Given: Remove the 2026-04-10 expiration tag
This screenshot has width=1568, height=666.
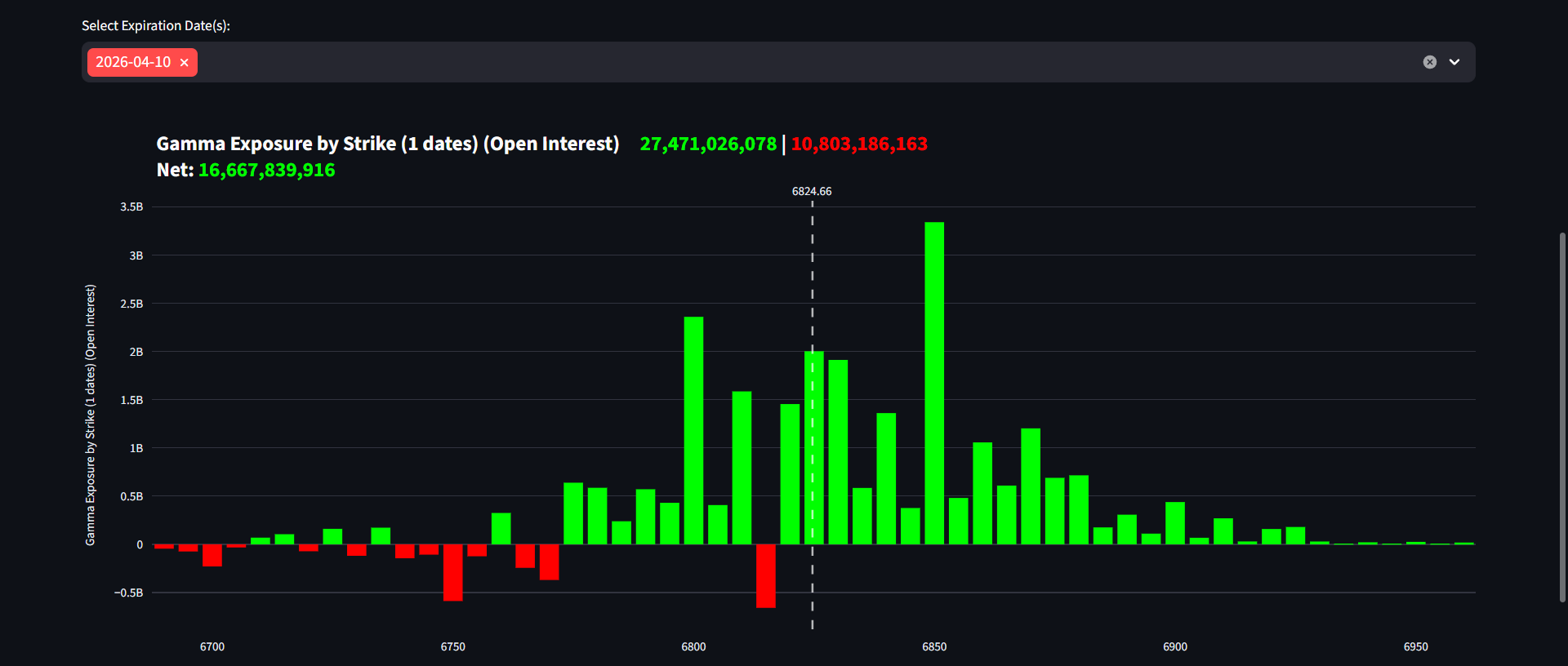Looking at the screenshot, I should pos(184,63).
